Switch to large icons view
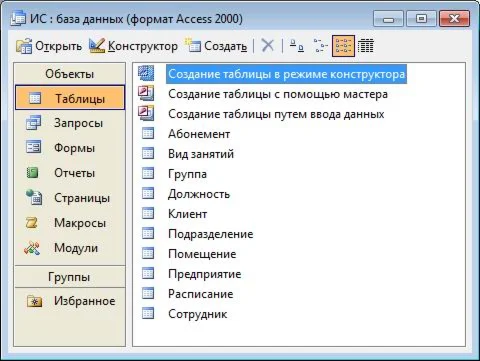Viewport: 480px width, 361px height. coord(297,46)
